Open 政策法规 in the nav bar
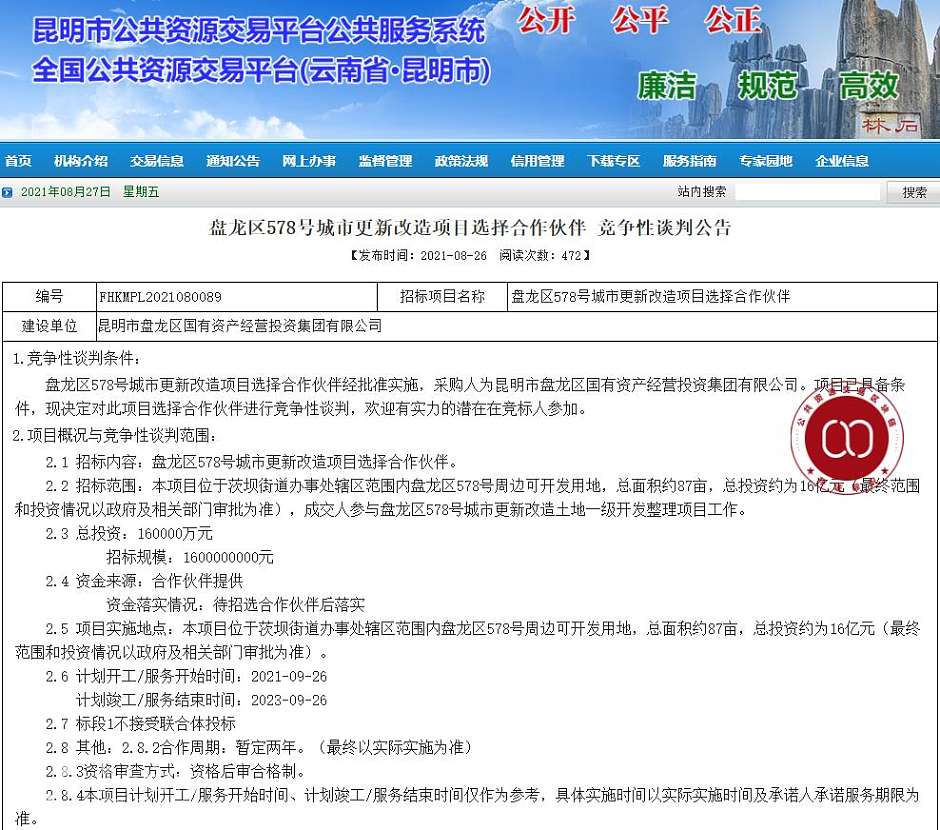 coord(461,161)
